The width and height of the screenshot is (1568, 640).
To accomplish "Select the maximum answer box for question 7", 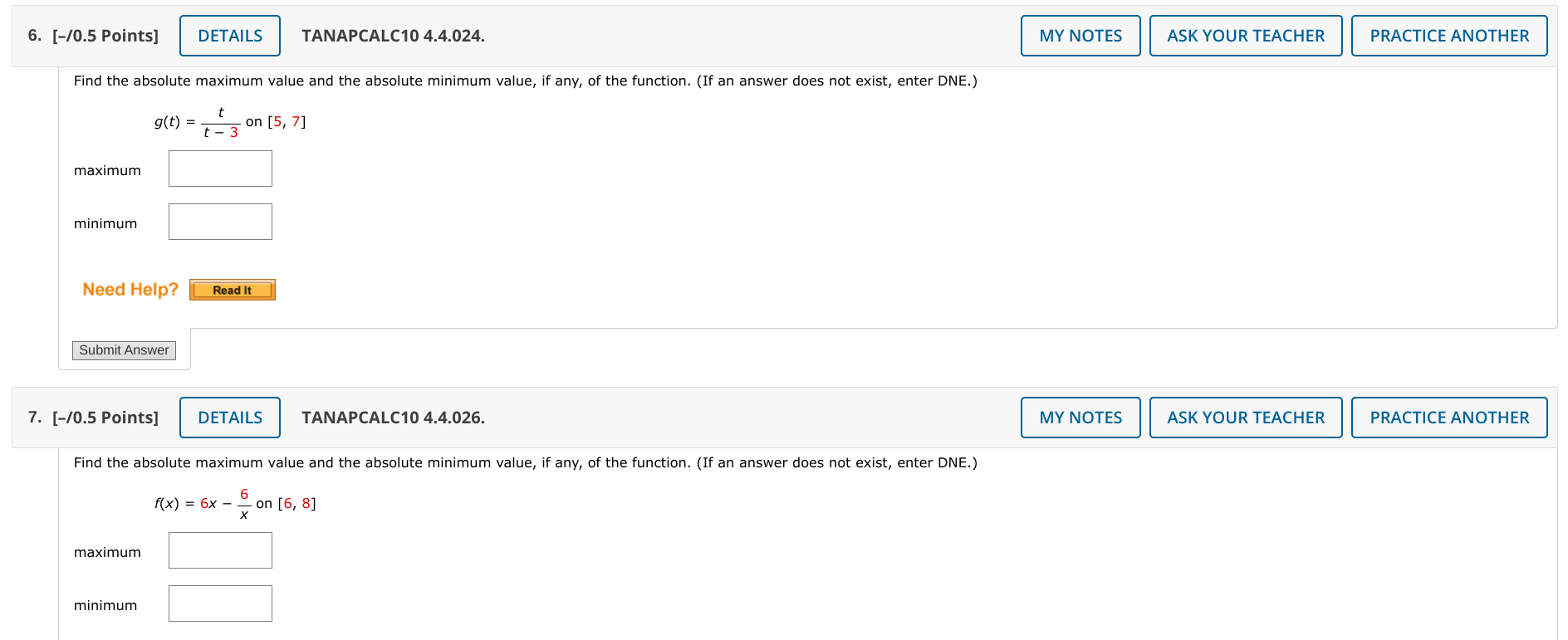I will (x=219, y=550).
